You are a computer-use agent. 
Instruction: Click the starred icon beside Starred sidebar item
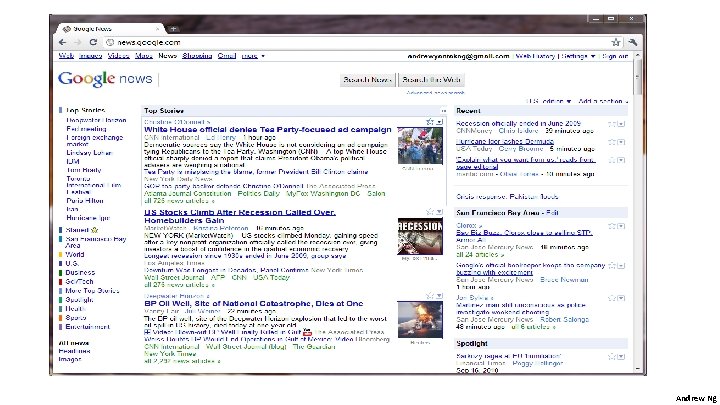pyautogui.click(x=95, y=230)
